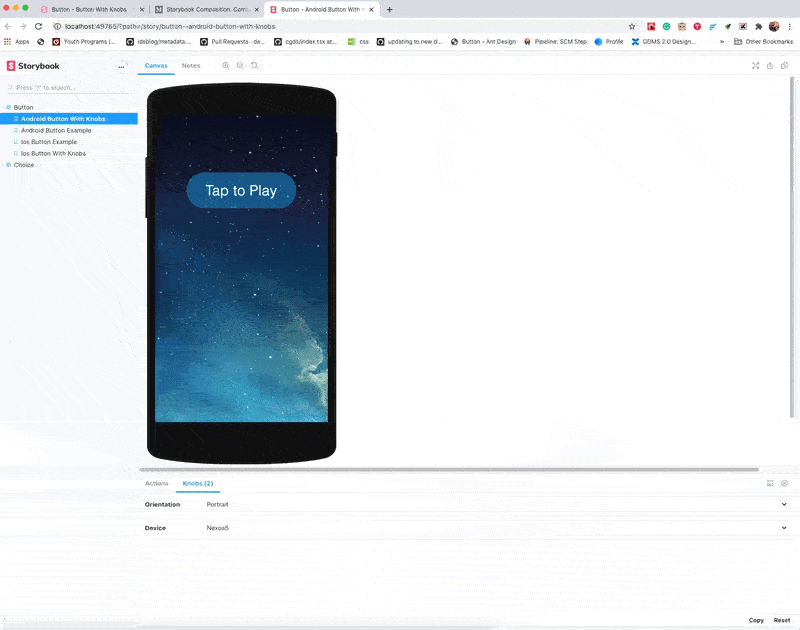Switch to Button With Knobs browser tab
800x630 pixels.
coord(89,10)
